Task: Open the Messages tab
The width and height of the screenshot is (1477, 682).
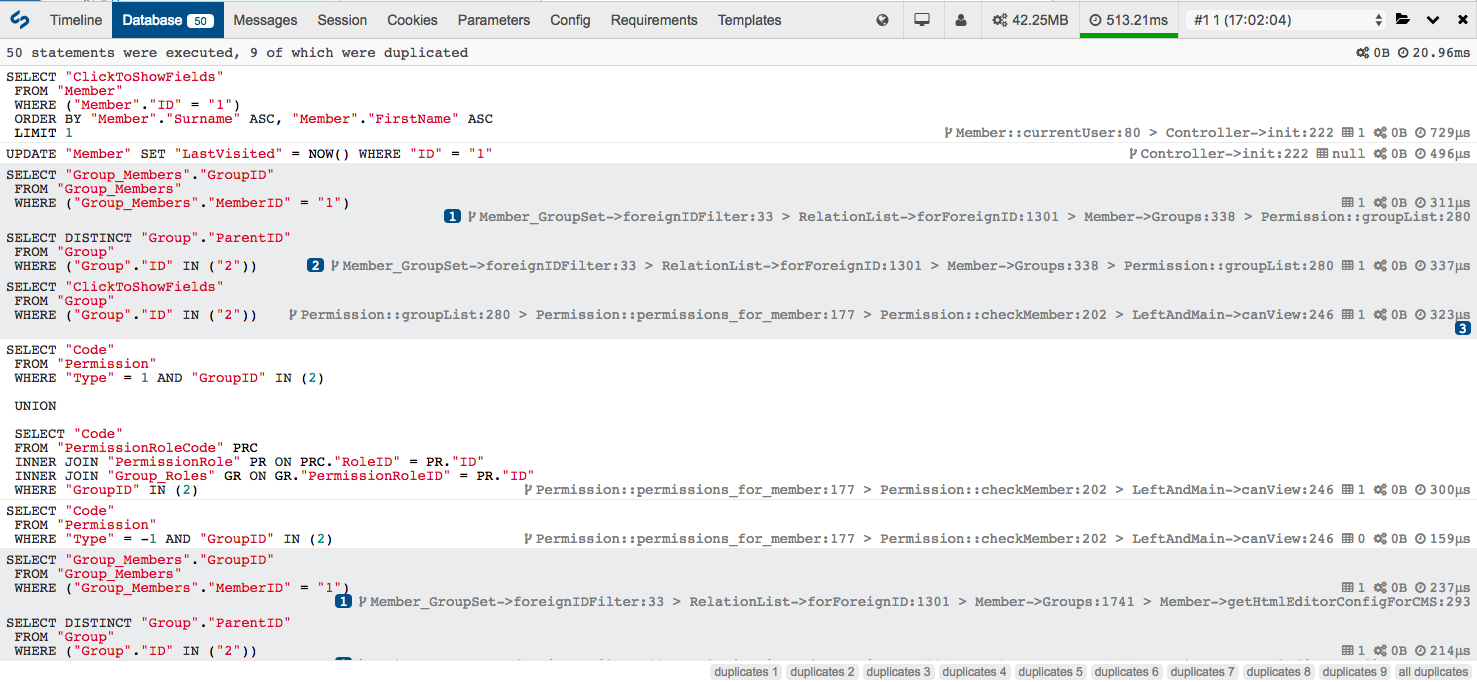Action: tap(265, 20)
